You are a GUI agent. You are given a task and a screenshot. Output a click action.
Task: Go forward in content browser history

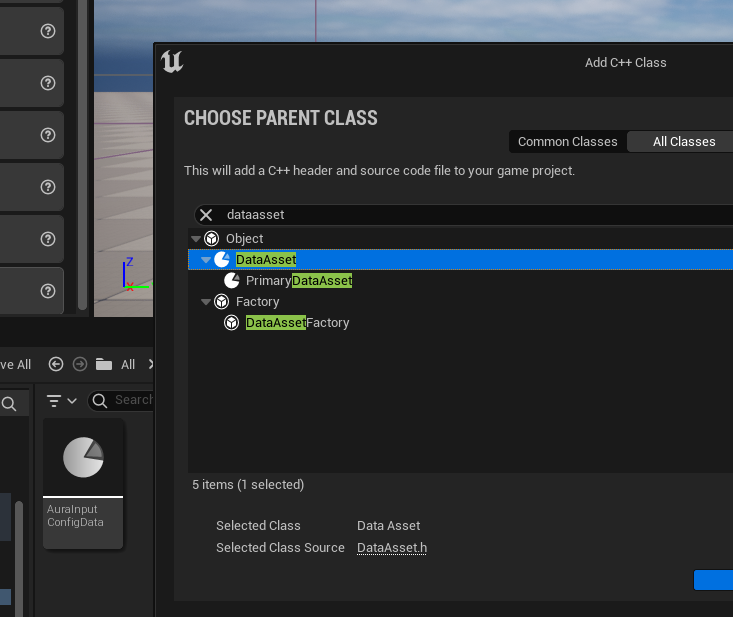(x=80, y=364)
